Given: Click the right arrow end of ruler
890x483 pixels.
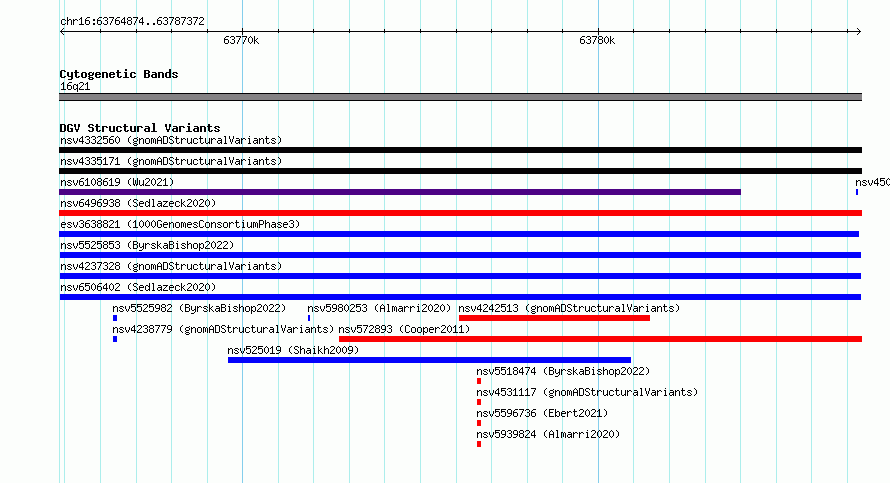Looking at the screenshot, I should [x=858, y=31].
